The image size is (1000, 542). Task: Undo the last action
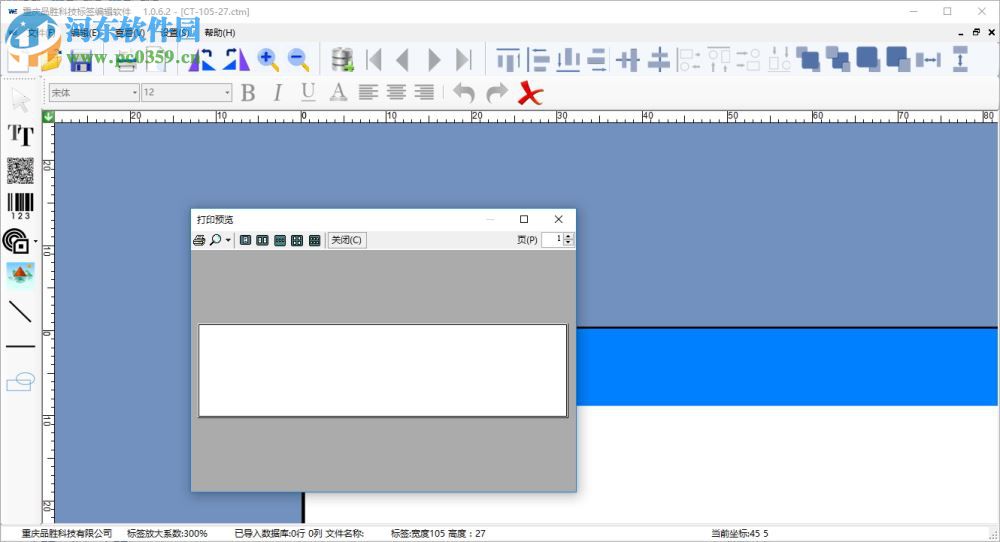point(464,93)
